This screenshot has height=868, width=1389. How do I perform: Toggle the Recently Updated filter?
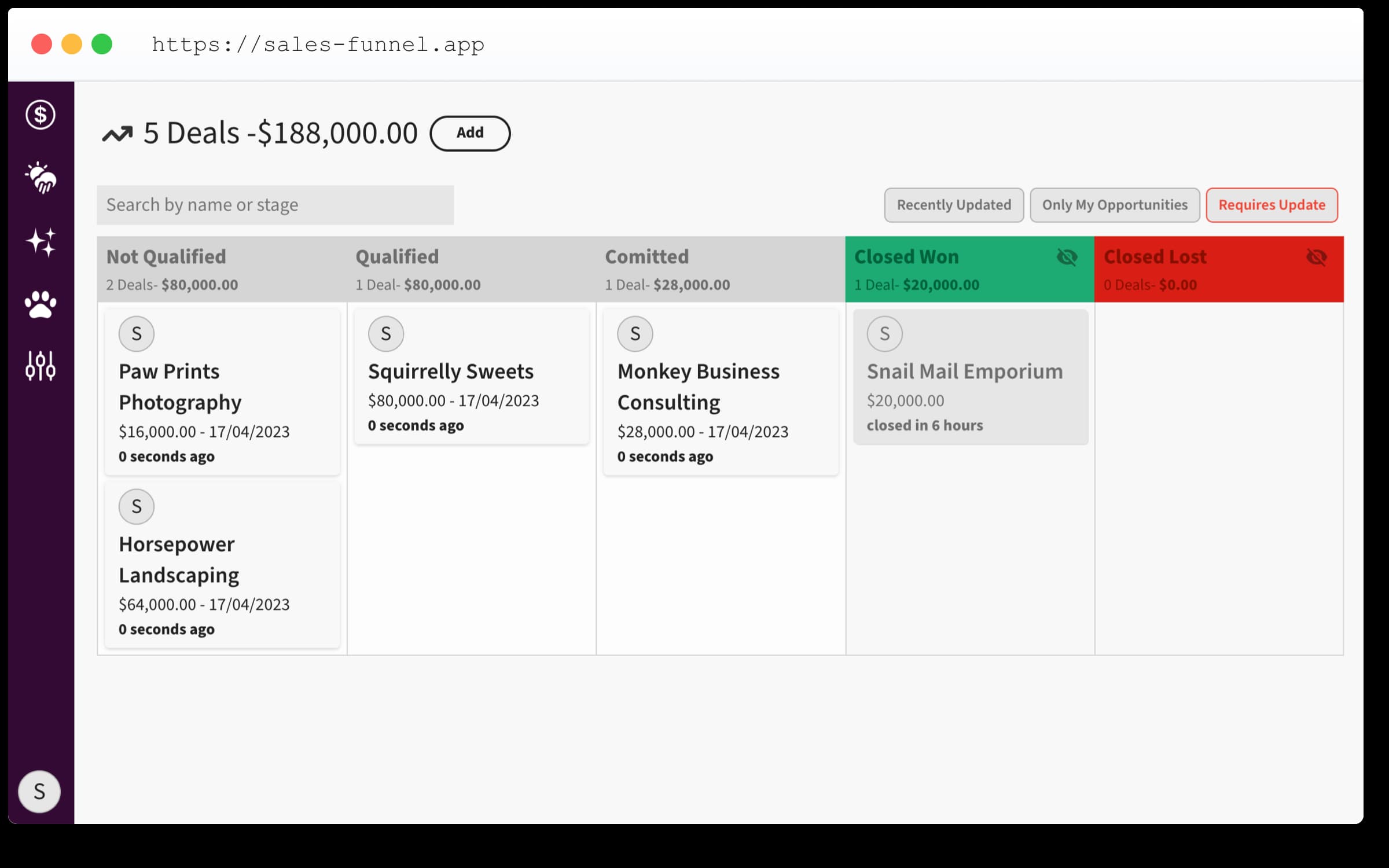[x=954, y=205]
